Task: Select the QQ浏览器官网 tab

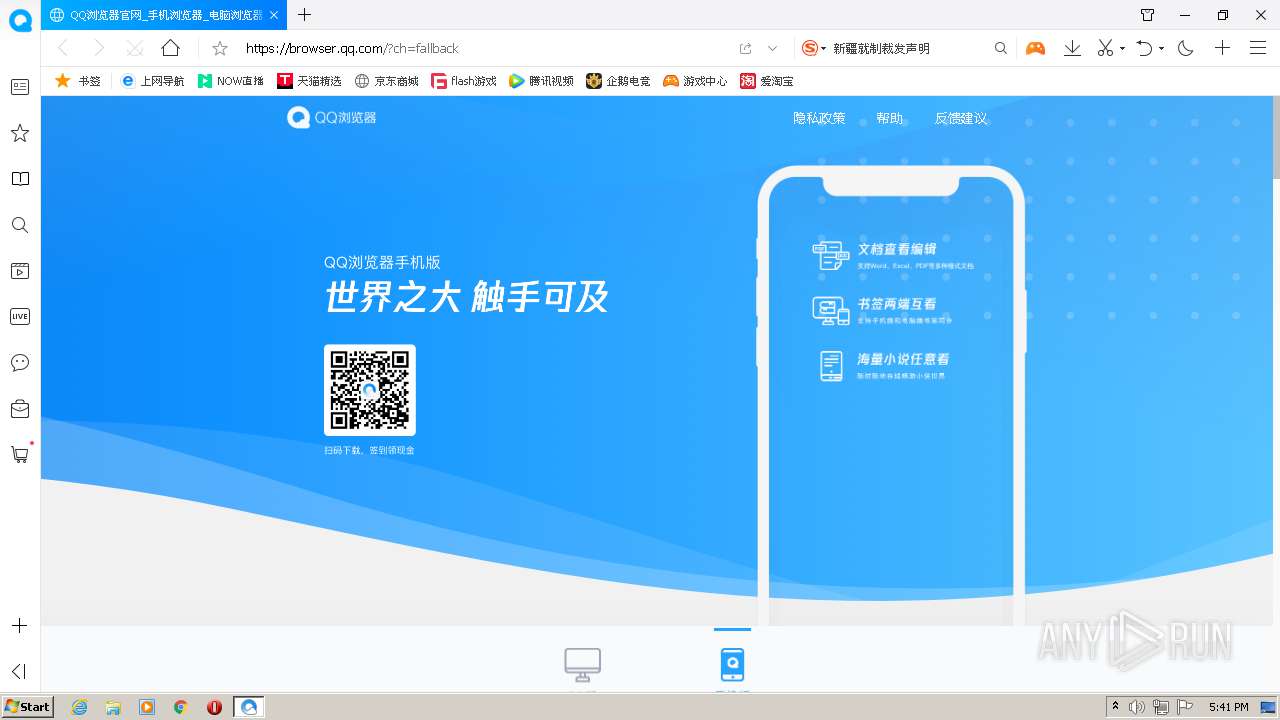Action: 164,15
